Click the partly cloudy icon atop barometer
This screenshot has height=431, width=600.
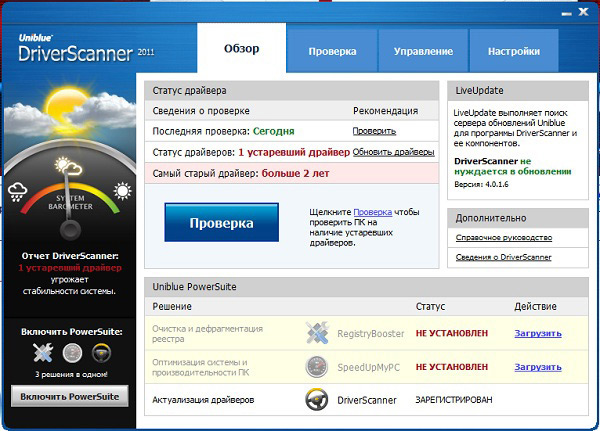(x=68, y=166)
